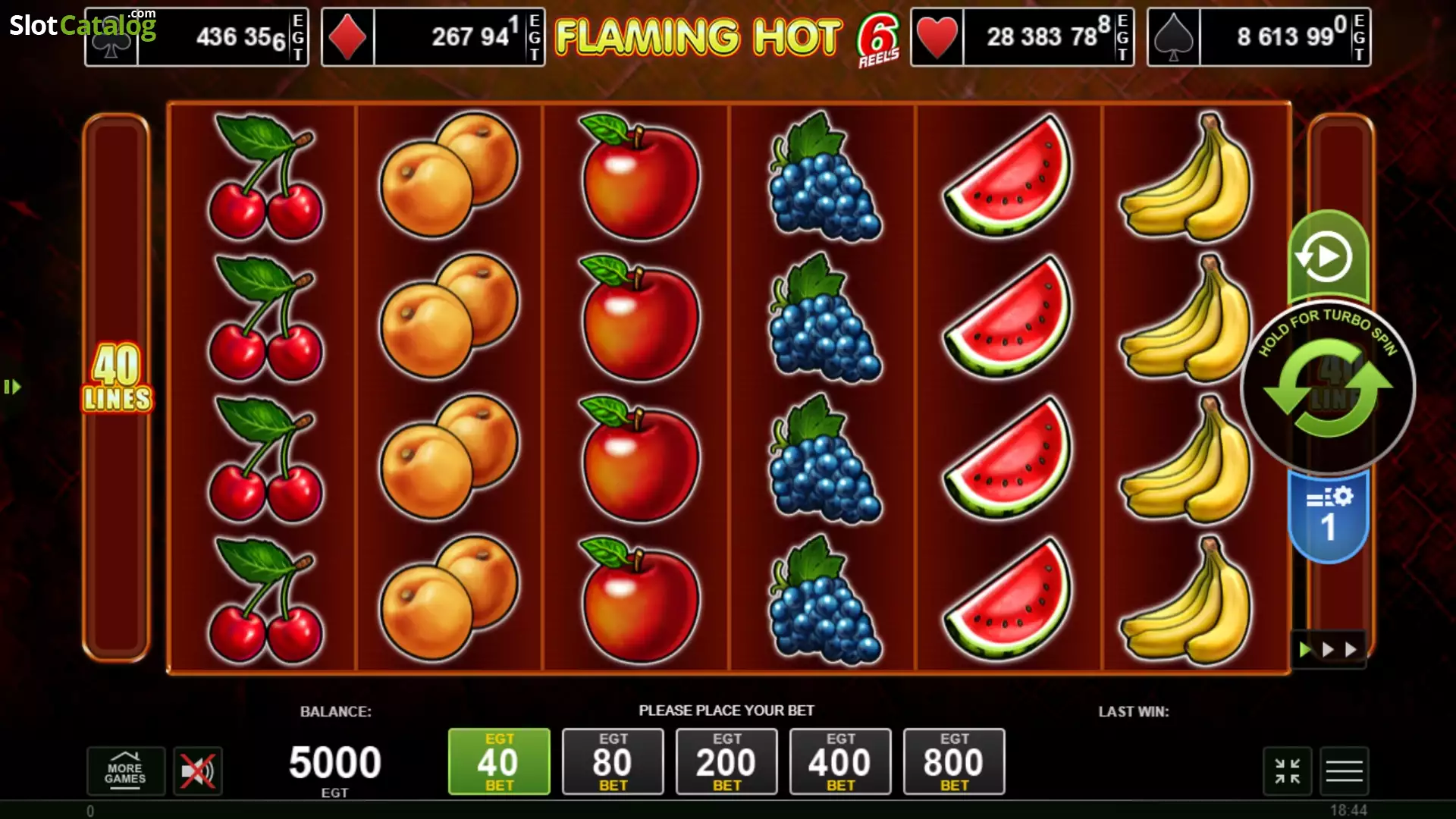Screen dimensions: 1456x819
Task: View the hearts jackpot value
Action: [x=1022, y=37]
